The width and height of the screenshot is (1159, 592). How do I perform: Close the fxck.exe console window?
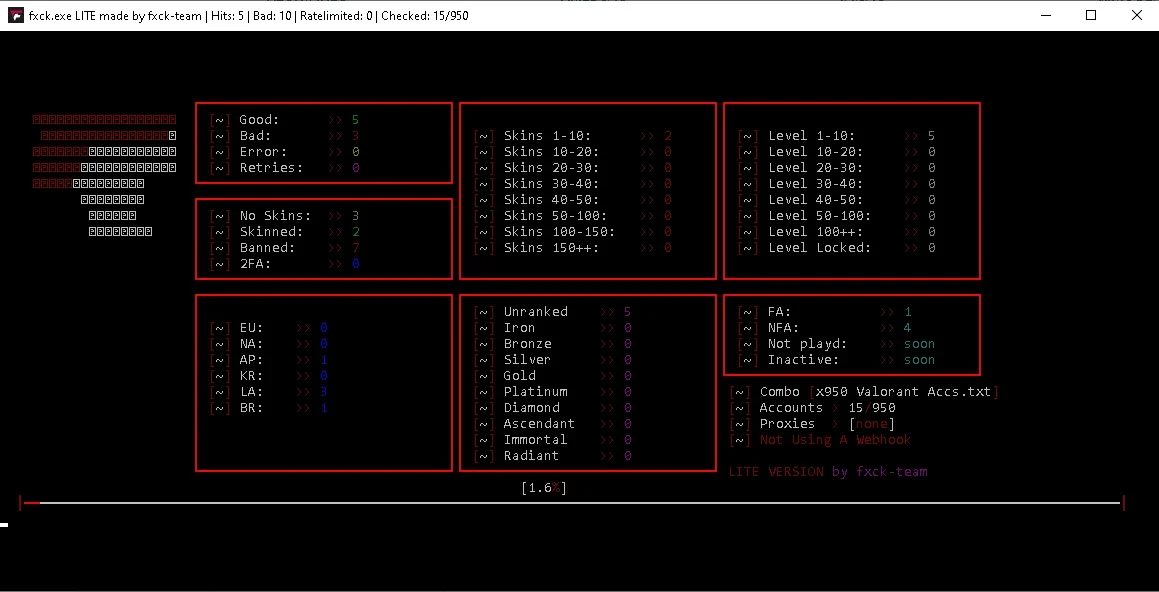click(x=1136, y=16)
